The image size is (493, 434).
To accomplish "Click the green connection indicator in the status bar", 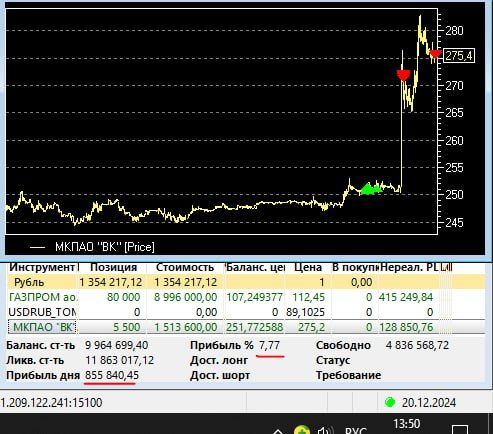I will (x=390, y=402).
